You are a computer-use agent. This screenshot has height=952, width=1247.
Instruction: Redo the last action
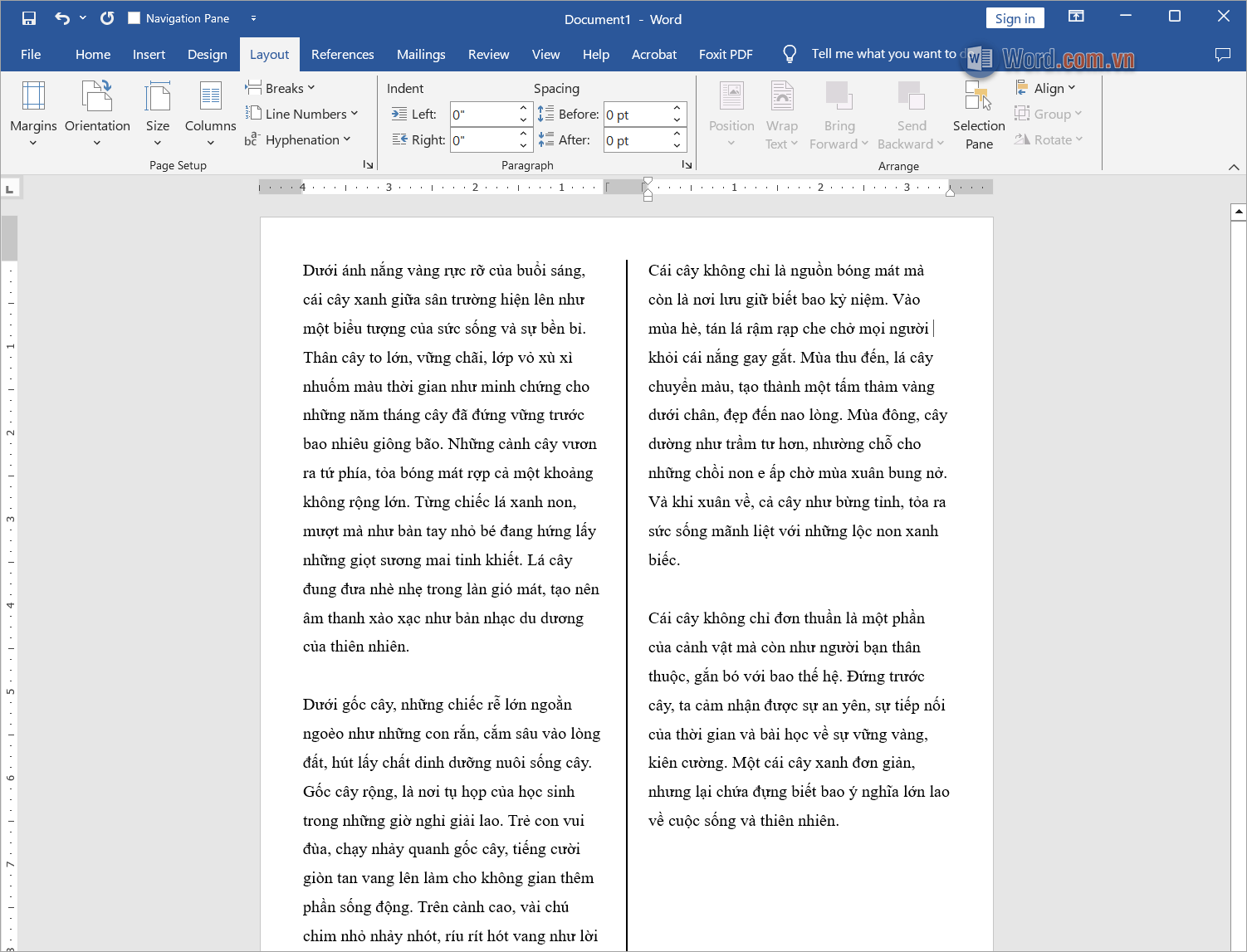[107, 18]
